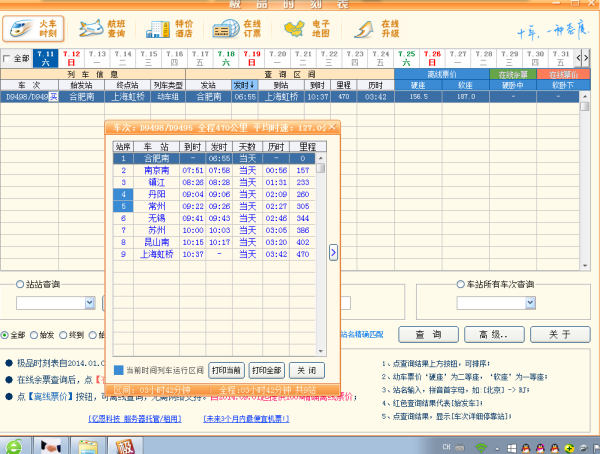Open the 火车时刻 train timetable module
Screen dimensions: 600x454
point(33,29)
